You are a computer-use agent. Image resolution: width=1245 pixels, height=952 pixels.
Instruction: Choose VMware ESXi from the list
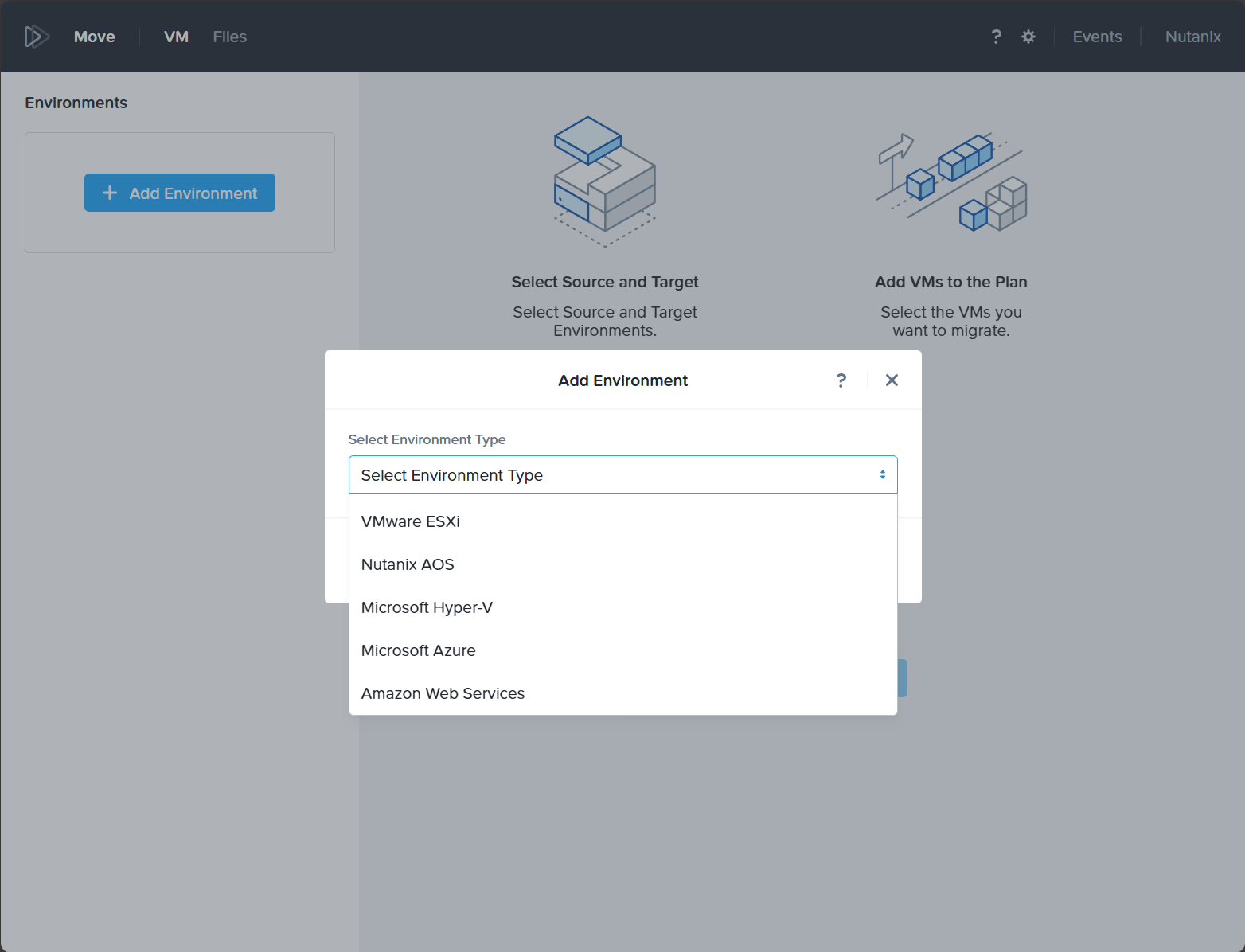point(411,521)
